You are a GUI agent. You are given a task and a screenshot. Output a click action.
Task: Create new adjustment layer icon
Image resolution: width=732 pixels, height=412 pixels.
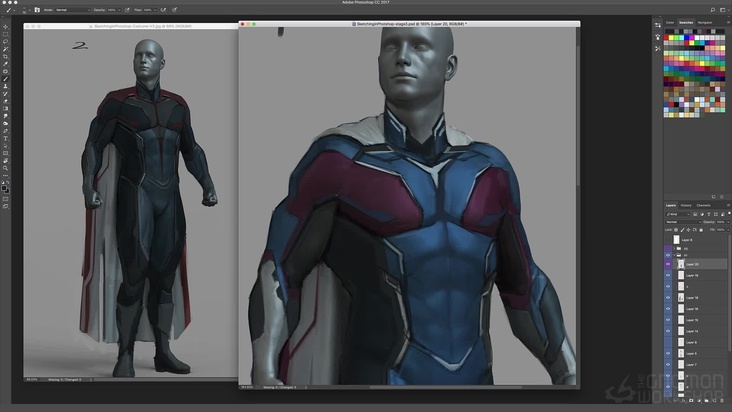coord(699,400)
